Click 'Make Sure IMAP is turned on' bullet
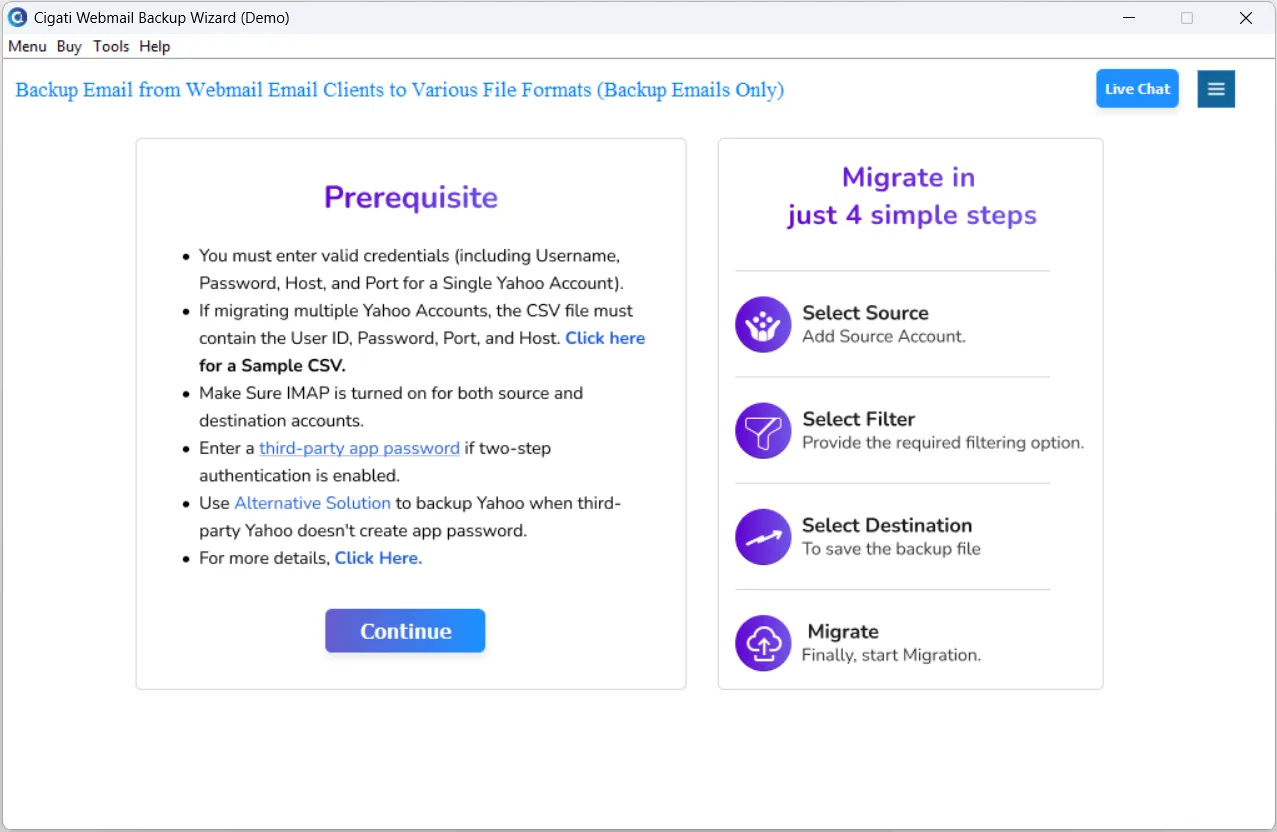1277x832 pixels. click(391, 407)
